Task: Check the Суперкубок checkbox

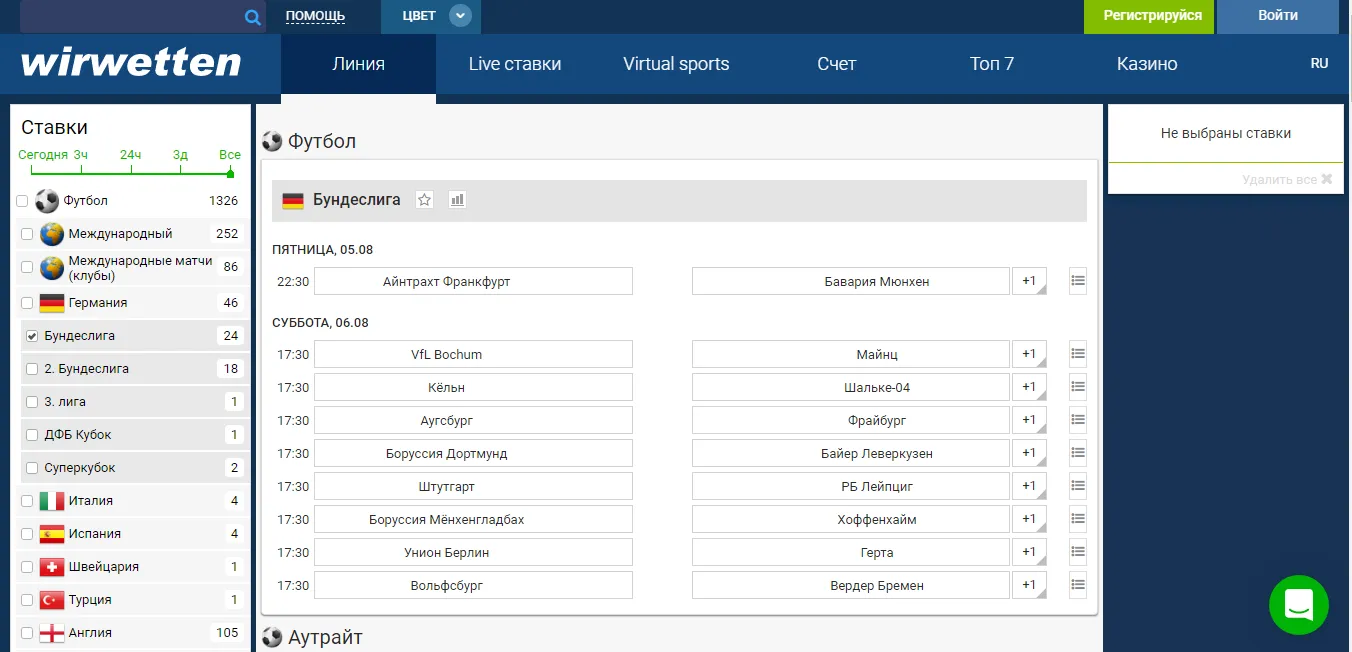Action: coord(32,468)
